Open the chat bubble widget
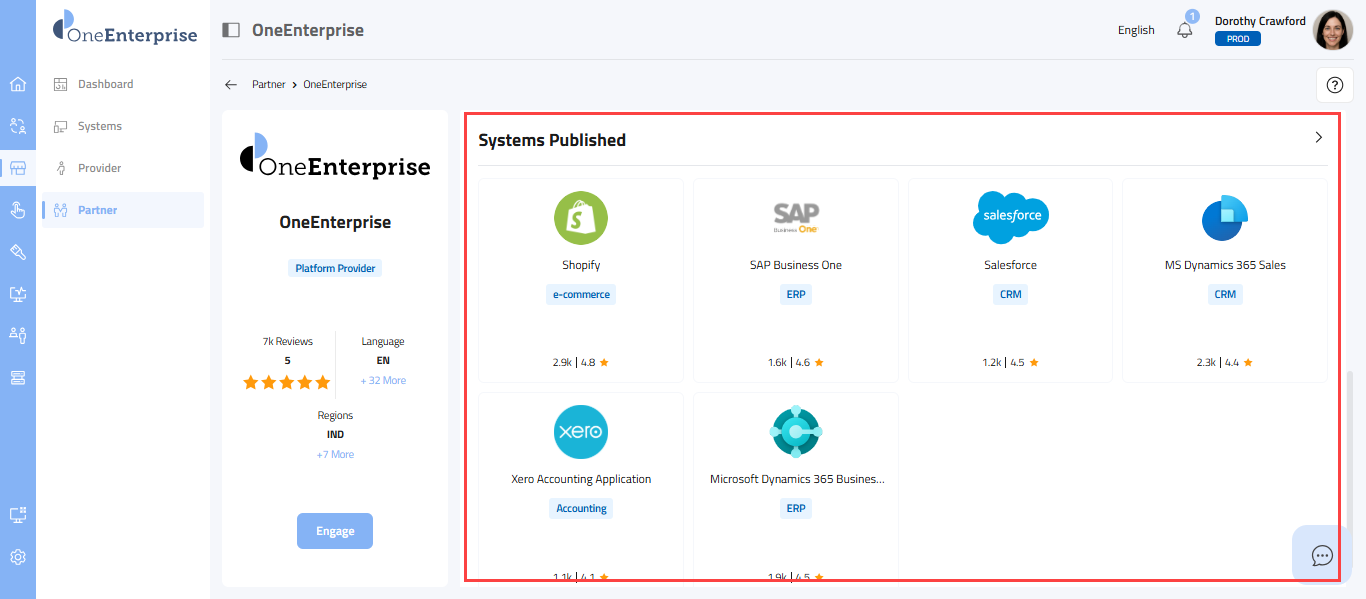1366x599 pixels. click(x=1322, y=555)
